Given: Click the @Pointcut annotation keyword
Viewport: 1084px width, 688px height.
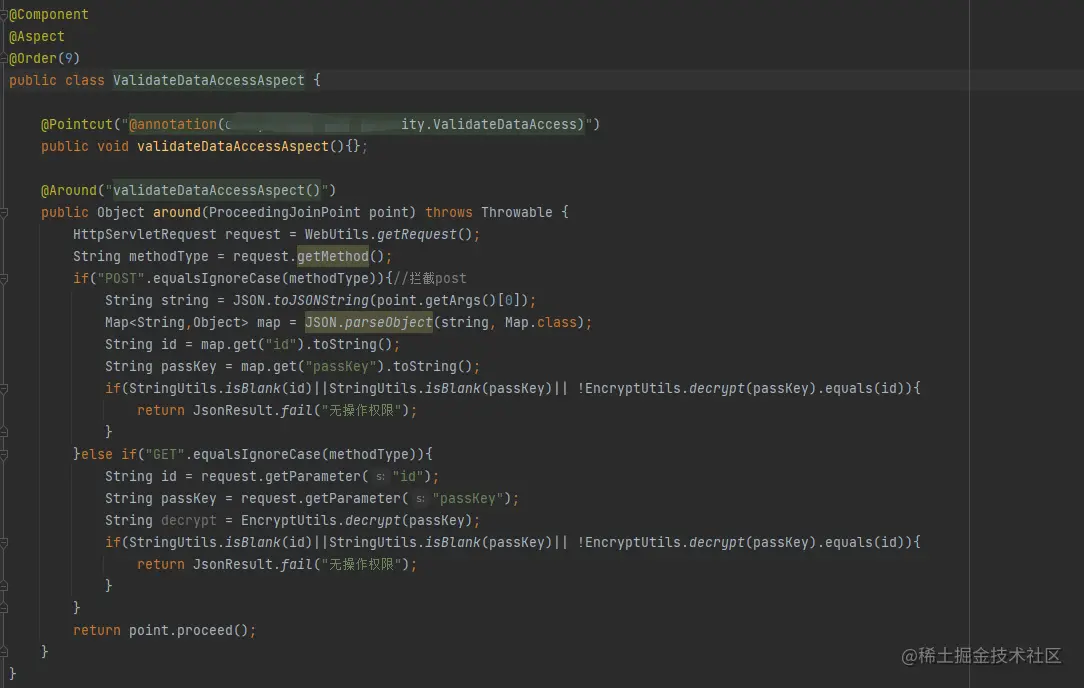Looking at the screenshot, I should coord(77,124).
